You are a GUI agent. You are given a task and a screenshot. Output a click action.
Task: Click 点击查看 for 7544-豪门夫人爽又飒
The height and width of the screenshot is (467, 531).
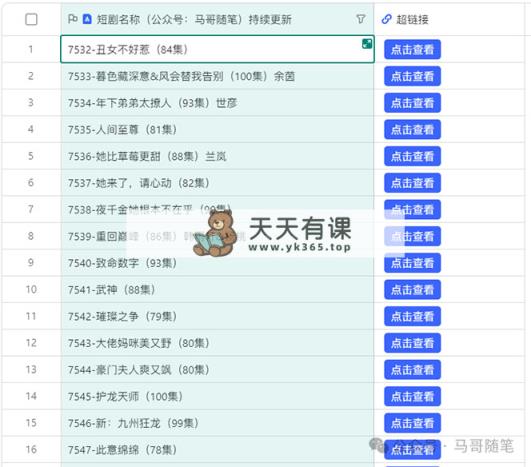click(x=412, y=370)
